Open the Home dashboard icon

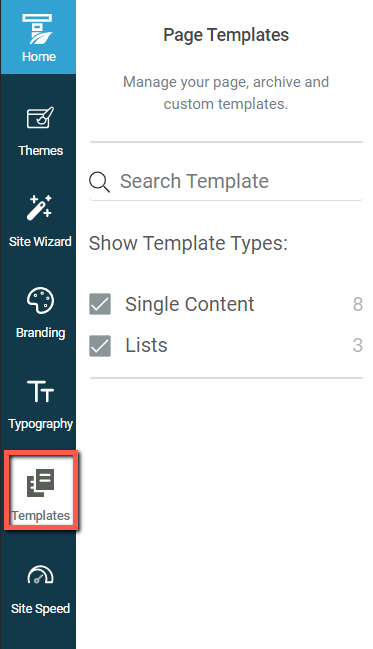[38, 29]
